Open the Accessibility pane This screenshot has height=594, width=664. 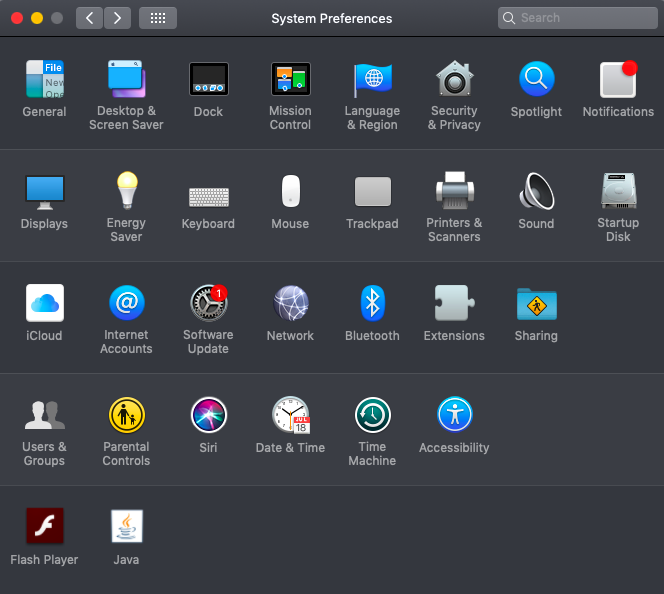(454, 415)
